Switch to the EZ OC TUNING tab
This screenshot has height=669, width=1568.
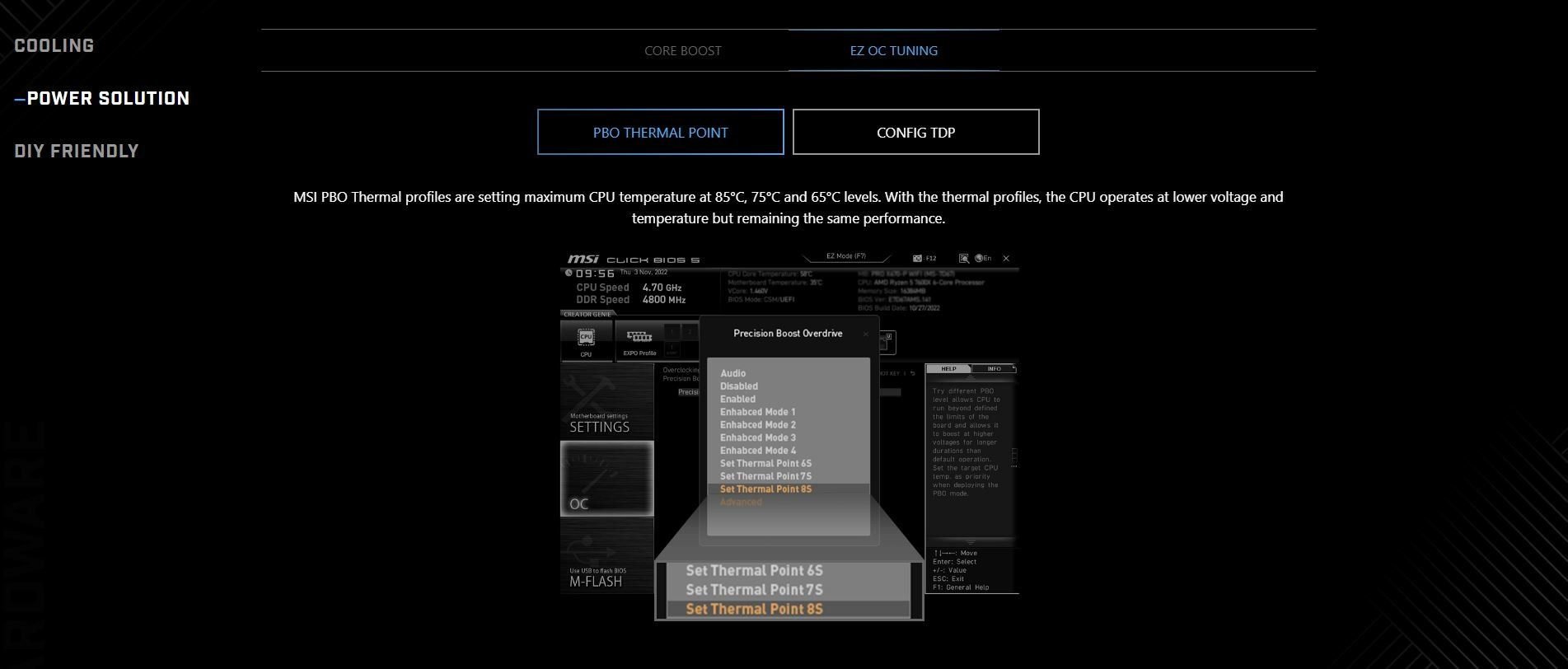point(893,50)
